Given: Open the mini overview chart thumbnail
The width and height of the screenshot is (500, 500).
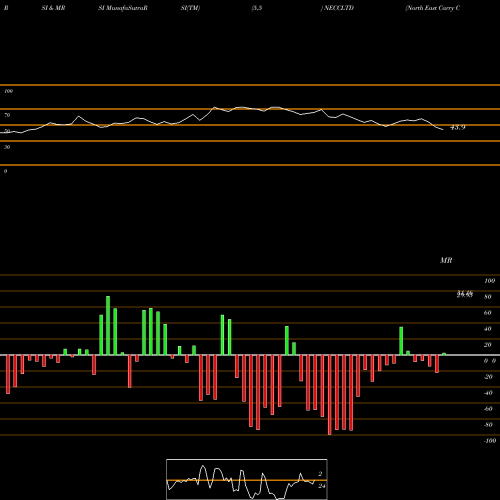Looking at the screenshot, I should click(247, 479).
